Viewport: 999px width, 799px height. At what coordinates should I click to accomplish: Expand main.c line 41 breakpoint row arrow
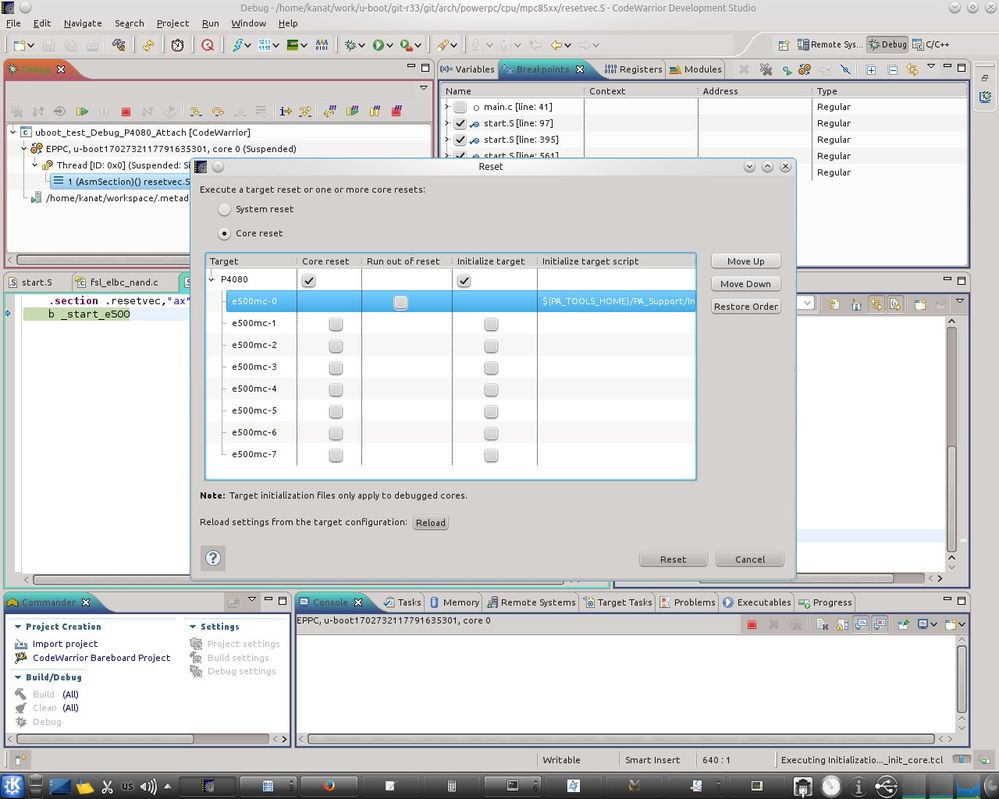pos(447,107)
